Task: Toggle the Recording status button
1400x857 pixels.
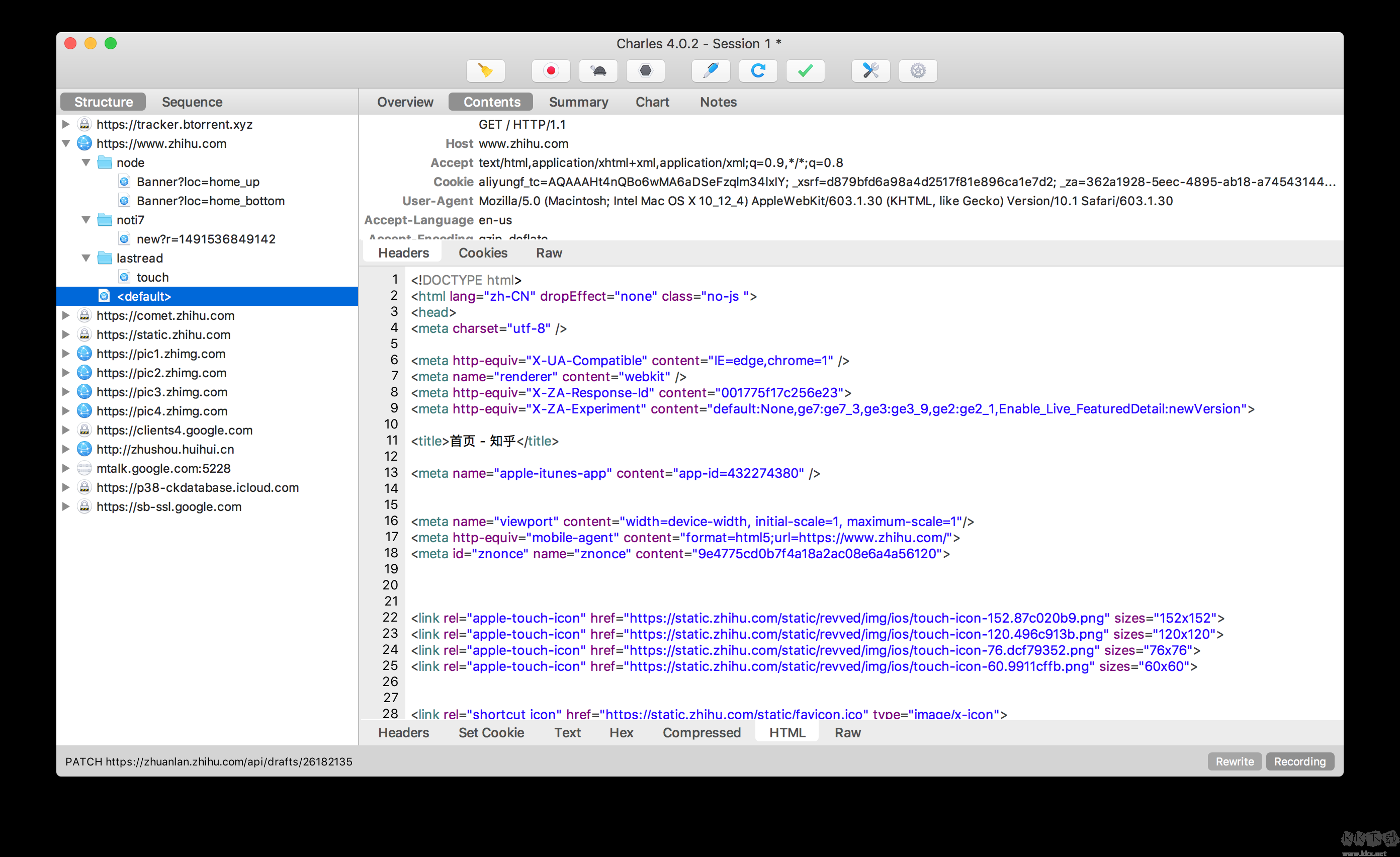Action: 1300,761
